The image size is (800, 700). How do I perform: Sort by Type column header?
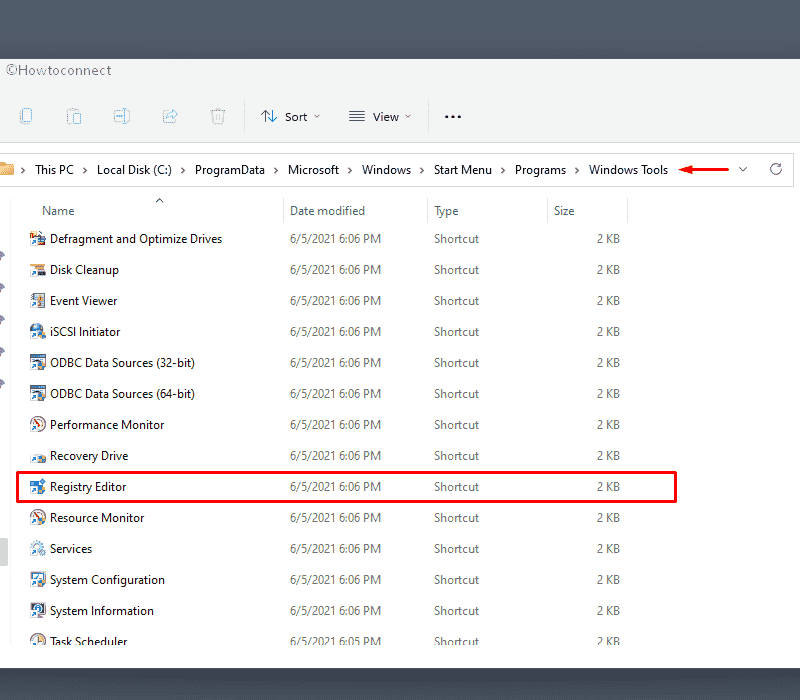click(x=446, y=211)
